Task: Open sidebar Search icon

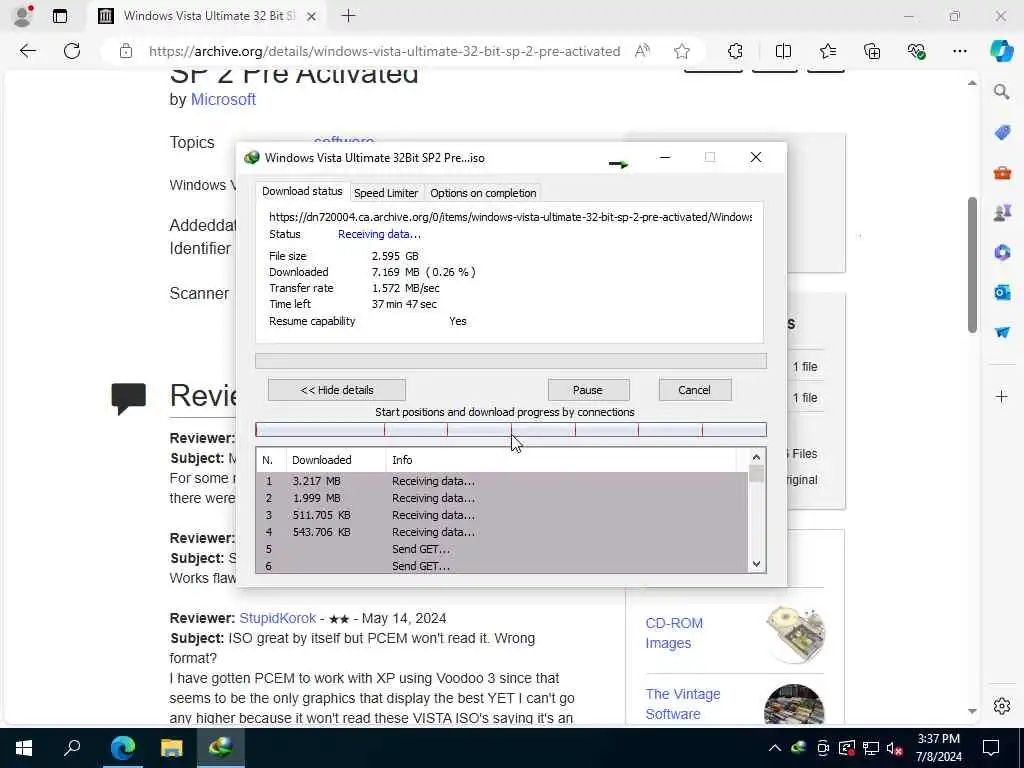Action: click(1002, 92)
